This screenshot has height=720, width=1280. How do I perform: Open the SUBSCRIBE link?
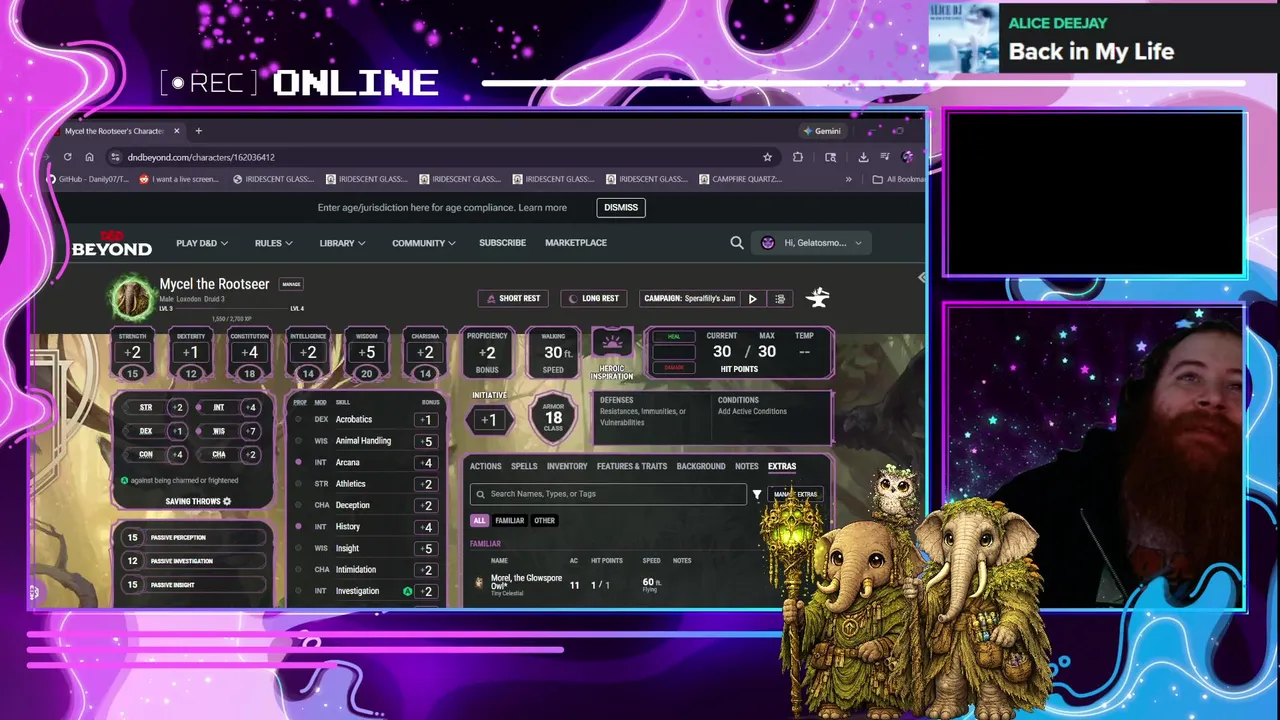click(x=502, y=243)
